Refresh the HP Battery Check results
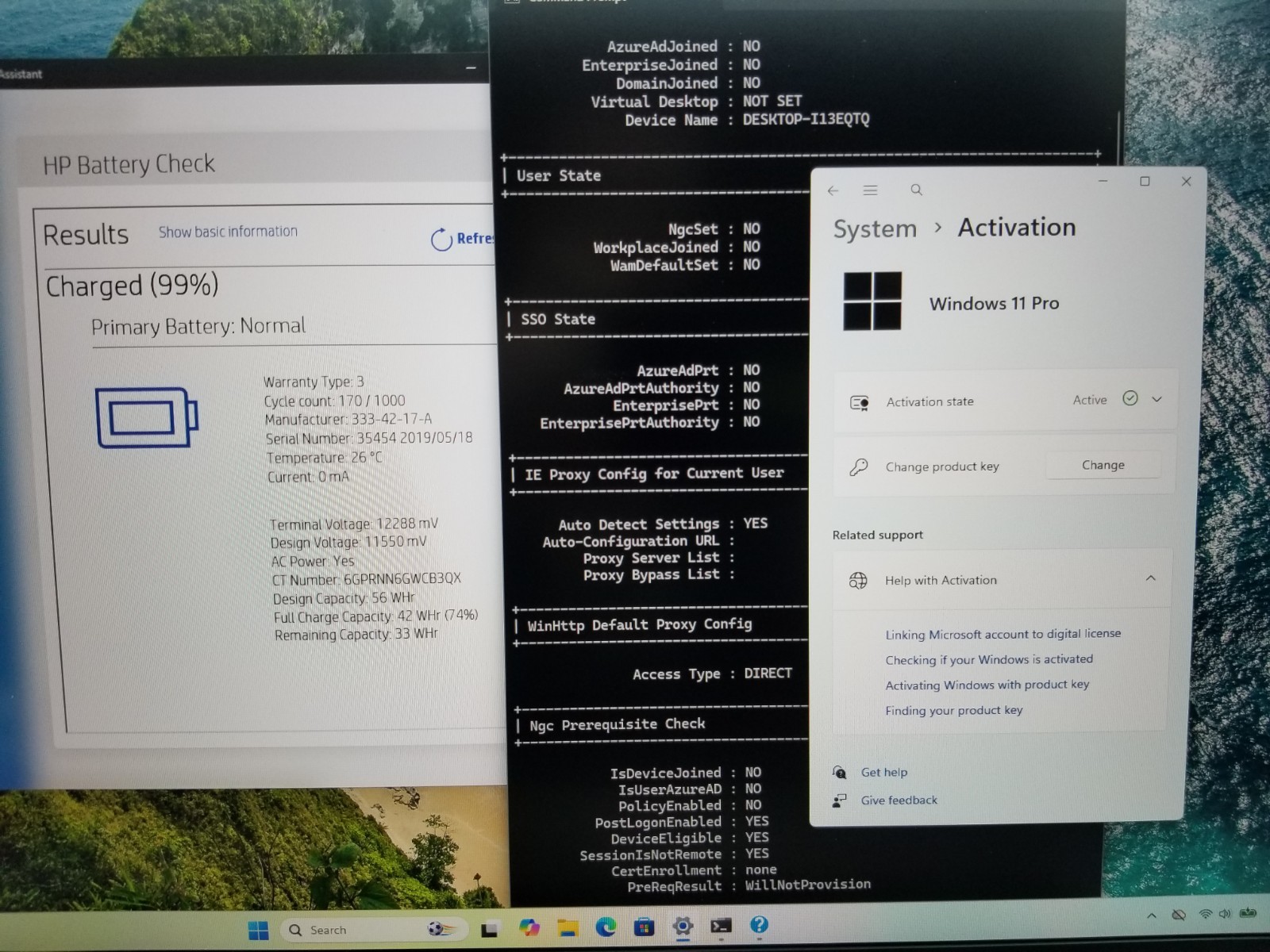 point(461,238)
